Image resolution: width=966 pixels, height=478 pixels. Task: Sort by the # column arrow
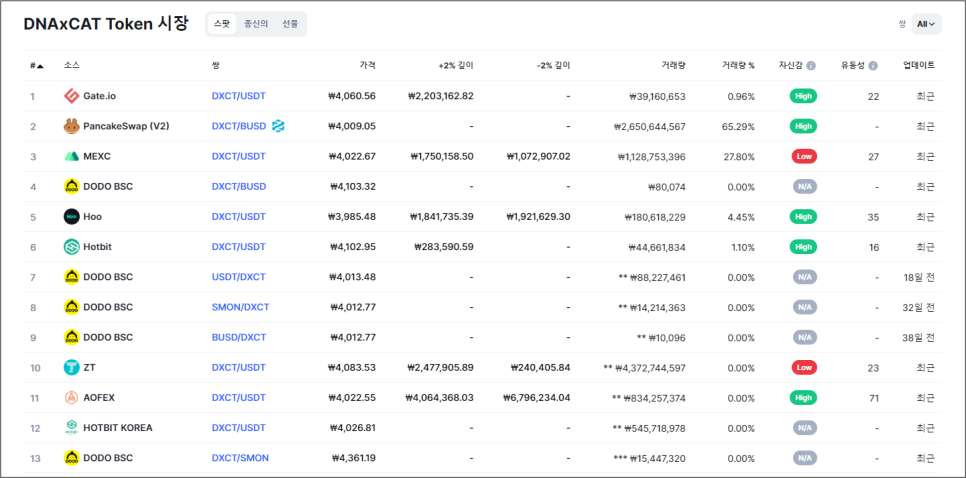point(40,66)
